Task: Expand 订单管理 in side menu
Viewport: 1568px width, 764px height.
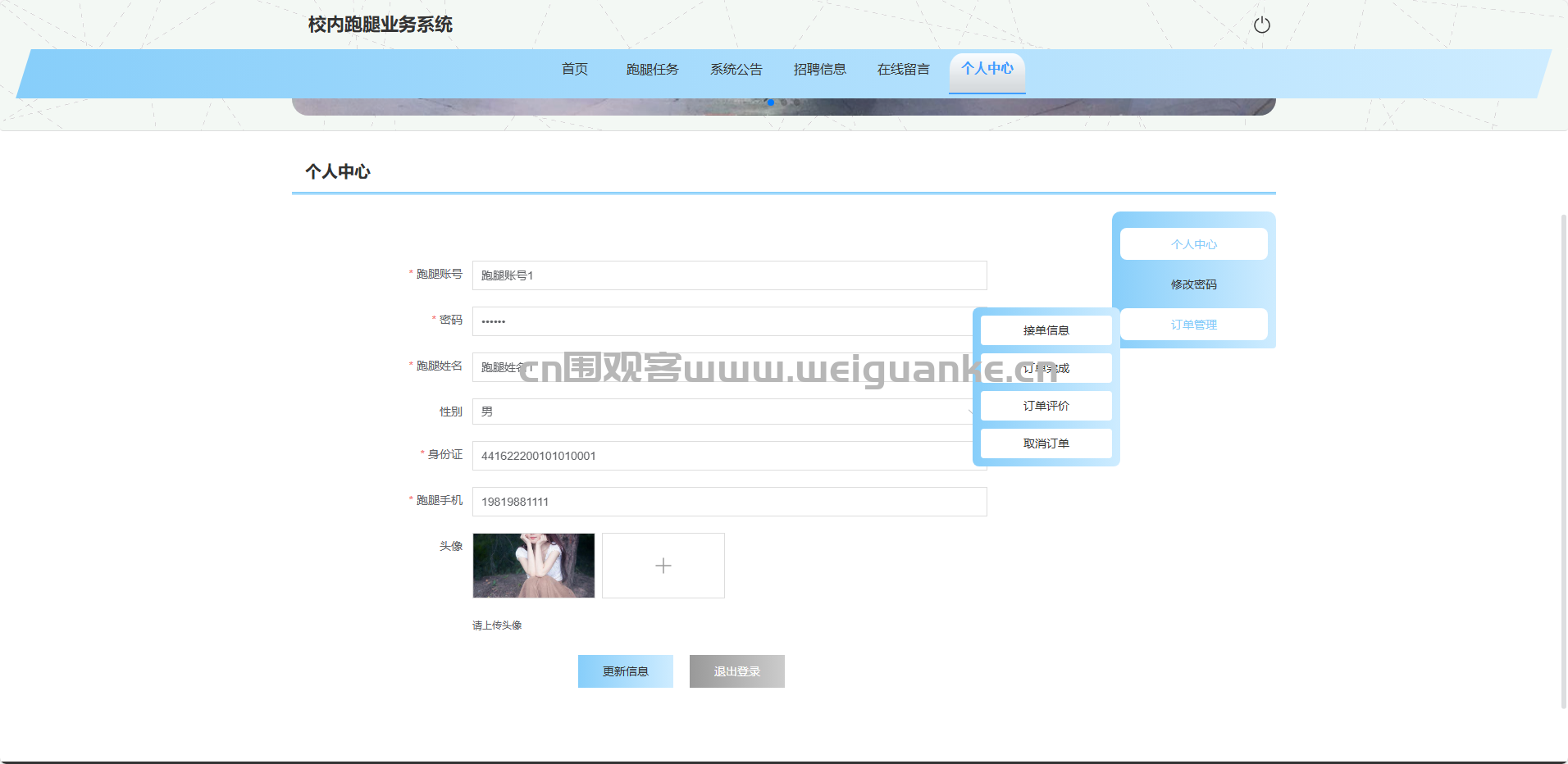Action: point(1193,325)
